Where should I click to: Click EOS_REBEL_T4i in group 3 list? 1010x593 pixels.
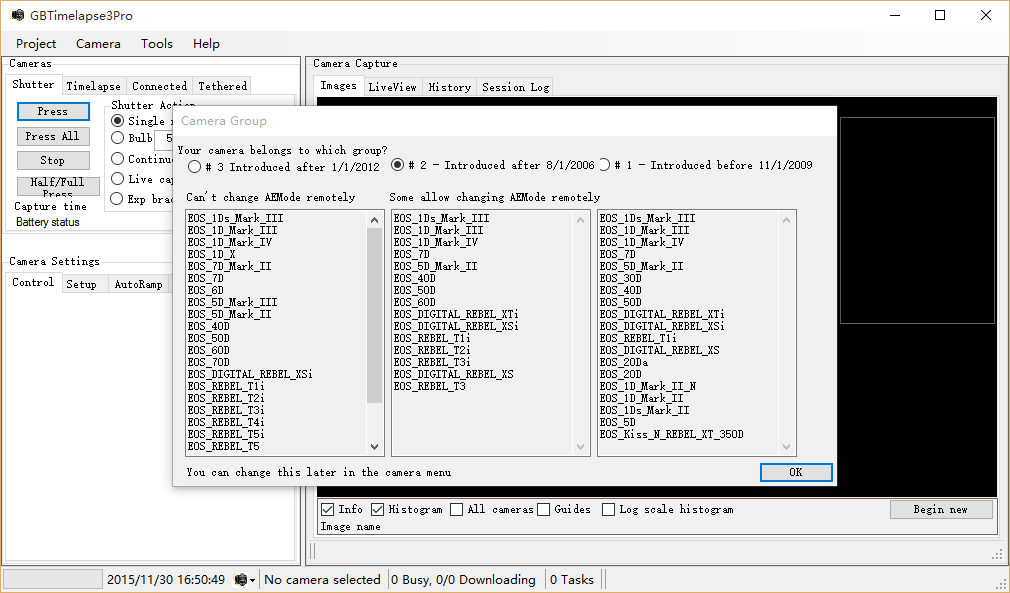226,422
